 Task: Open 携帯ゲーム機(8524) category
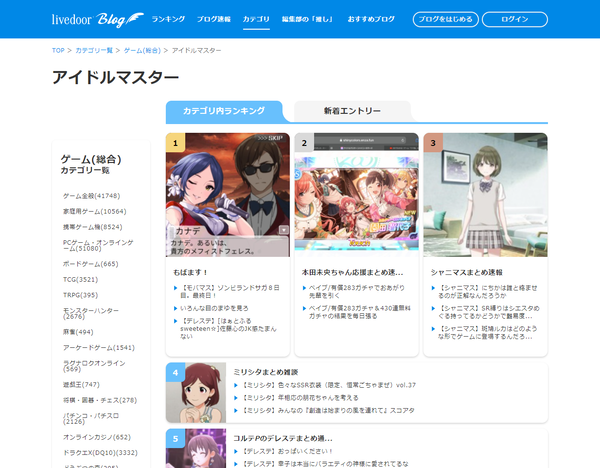coord(93,227)
